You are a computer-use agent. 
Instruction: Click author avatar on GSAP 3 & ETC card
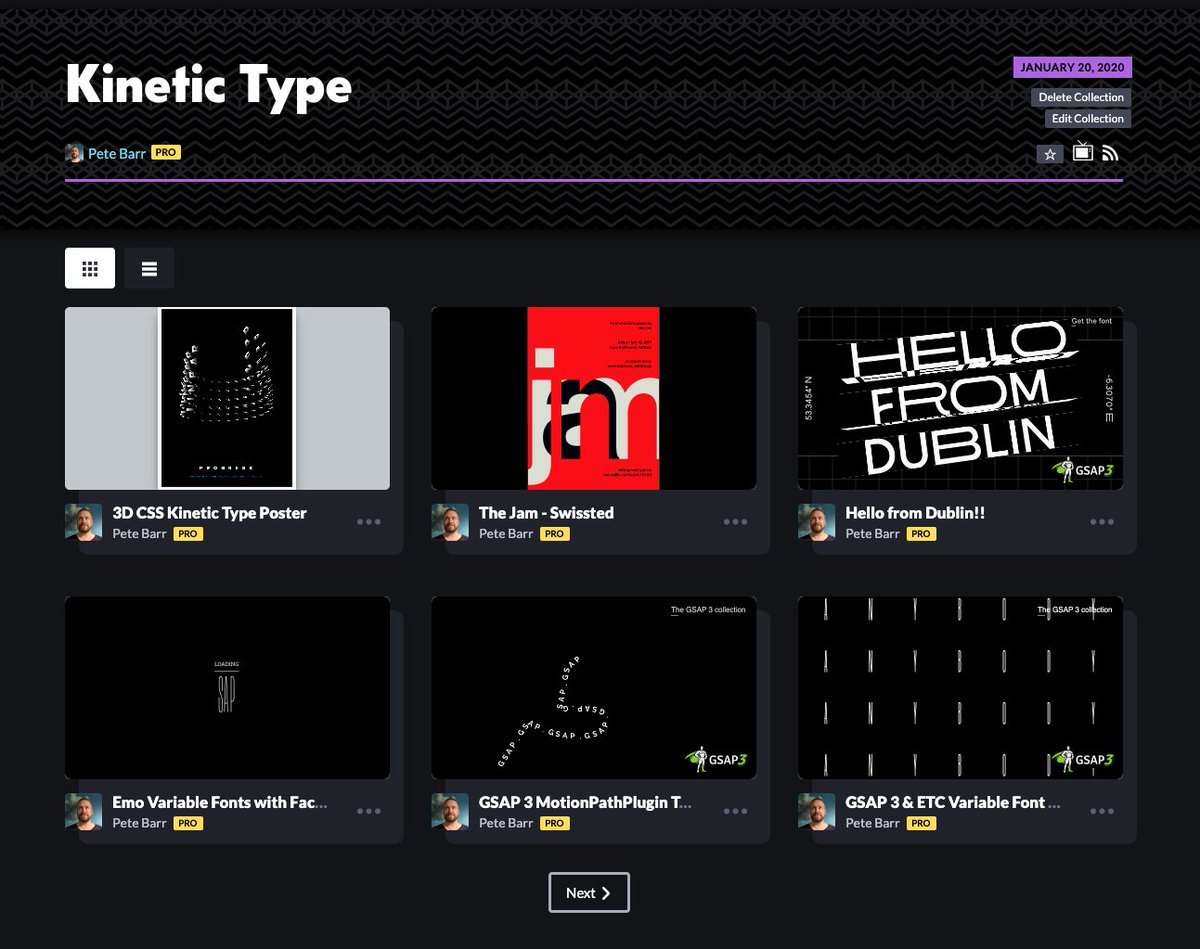[816, 812]
